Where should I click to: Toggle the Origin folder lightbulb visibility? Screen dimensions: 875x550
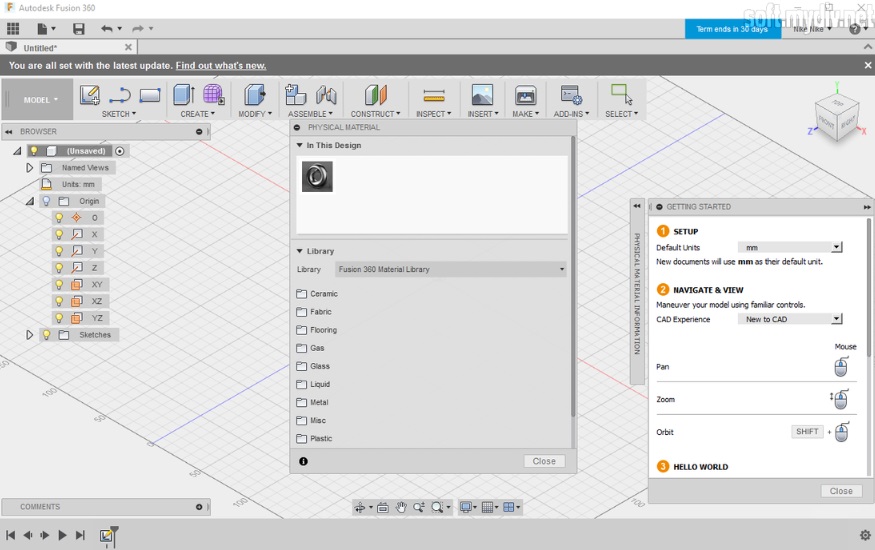(x=46, y=201)
